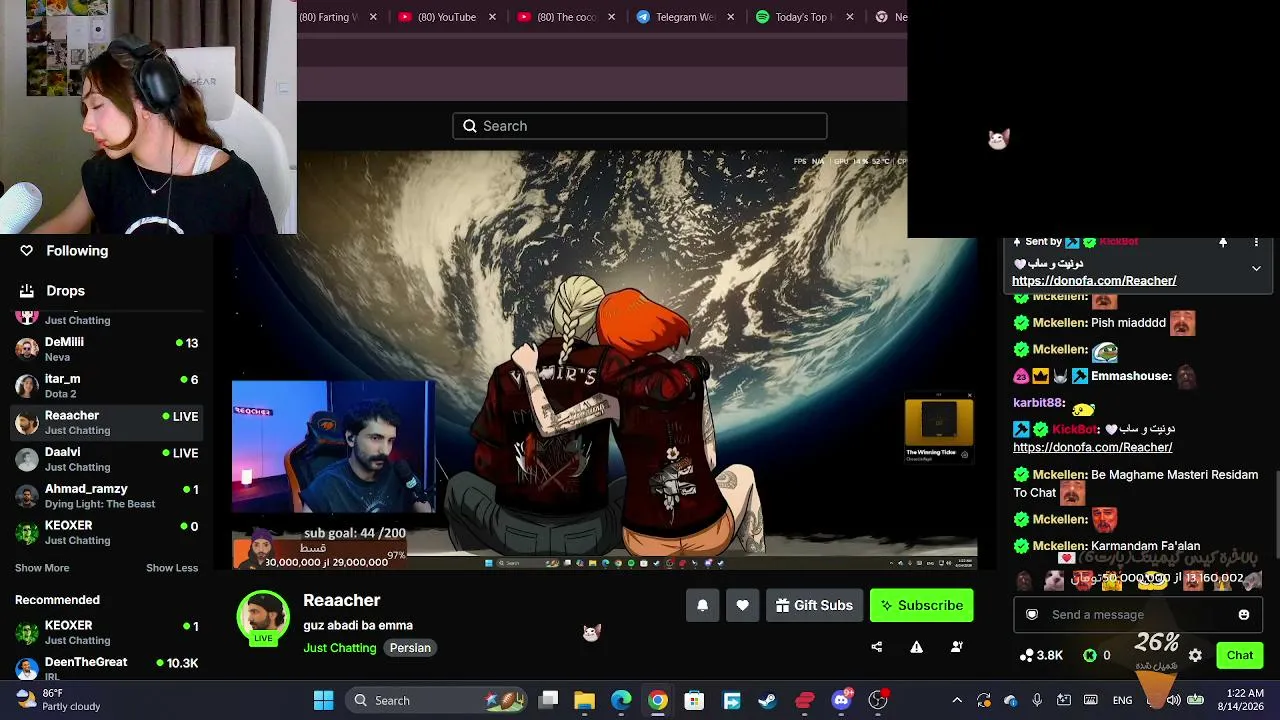Screen dimensions: 1280x720
Task: Click the Persian language tag
Action: (410, 648)
